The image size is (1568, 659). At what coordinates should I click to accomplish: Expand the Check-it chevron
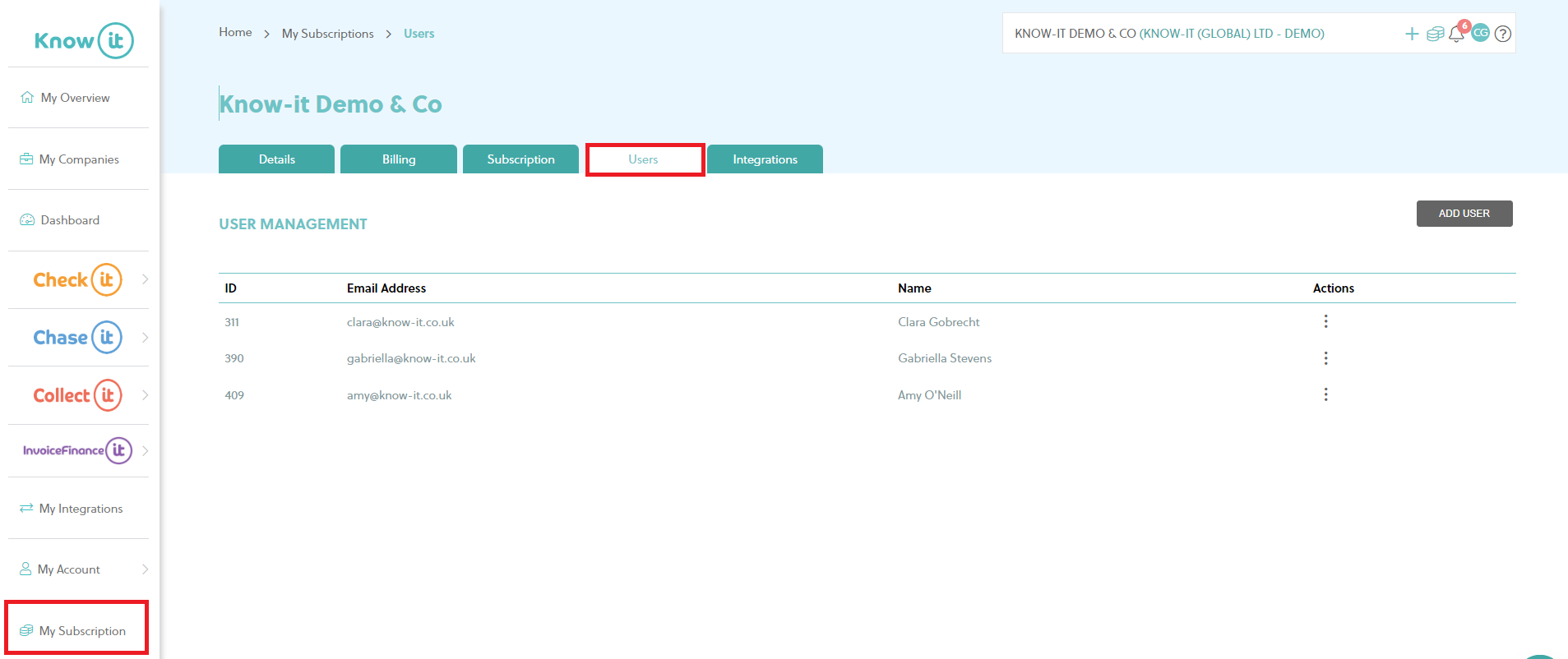(145, 279)
